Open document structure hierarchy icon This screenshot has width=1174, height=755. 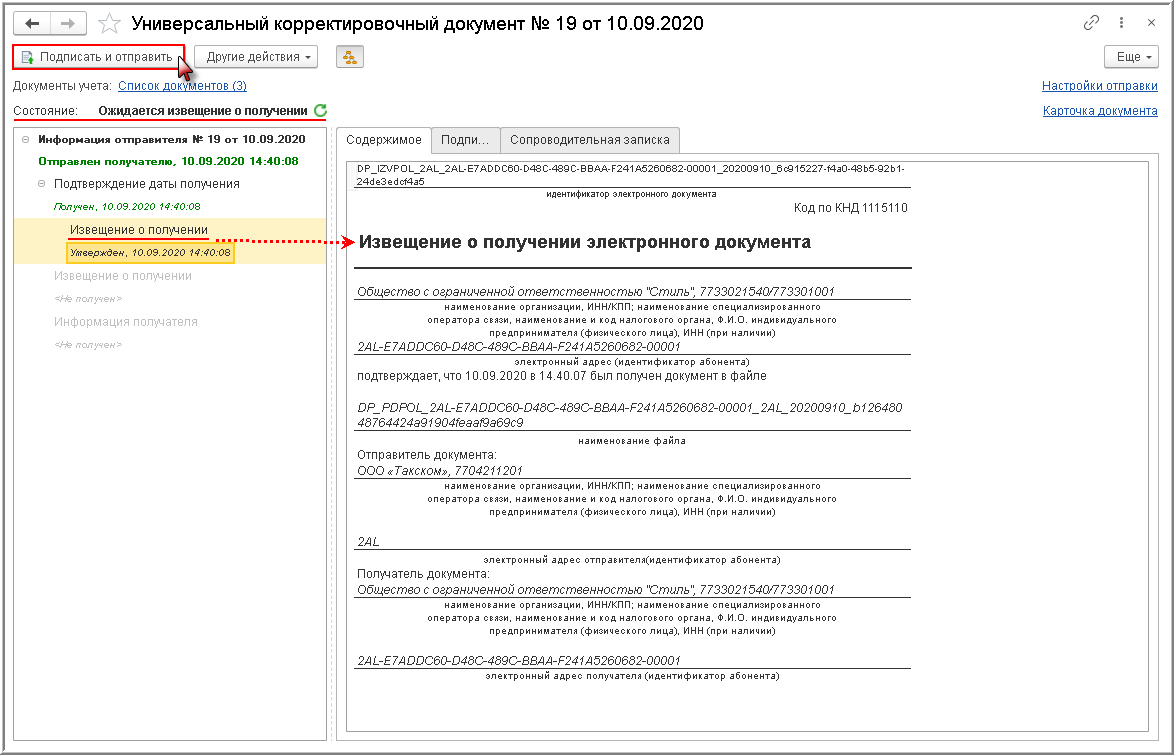click(x=350, y=57)
